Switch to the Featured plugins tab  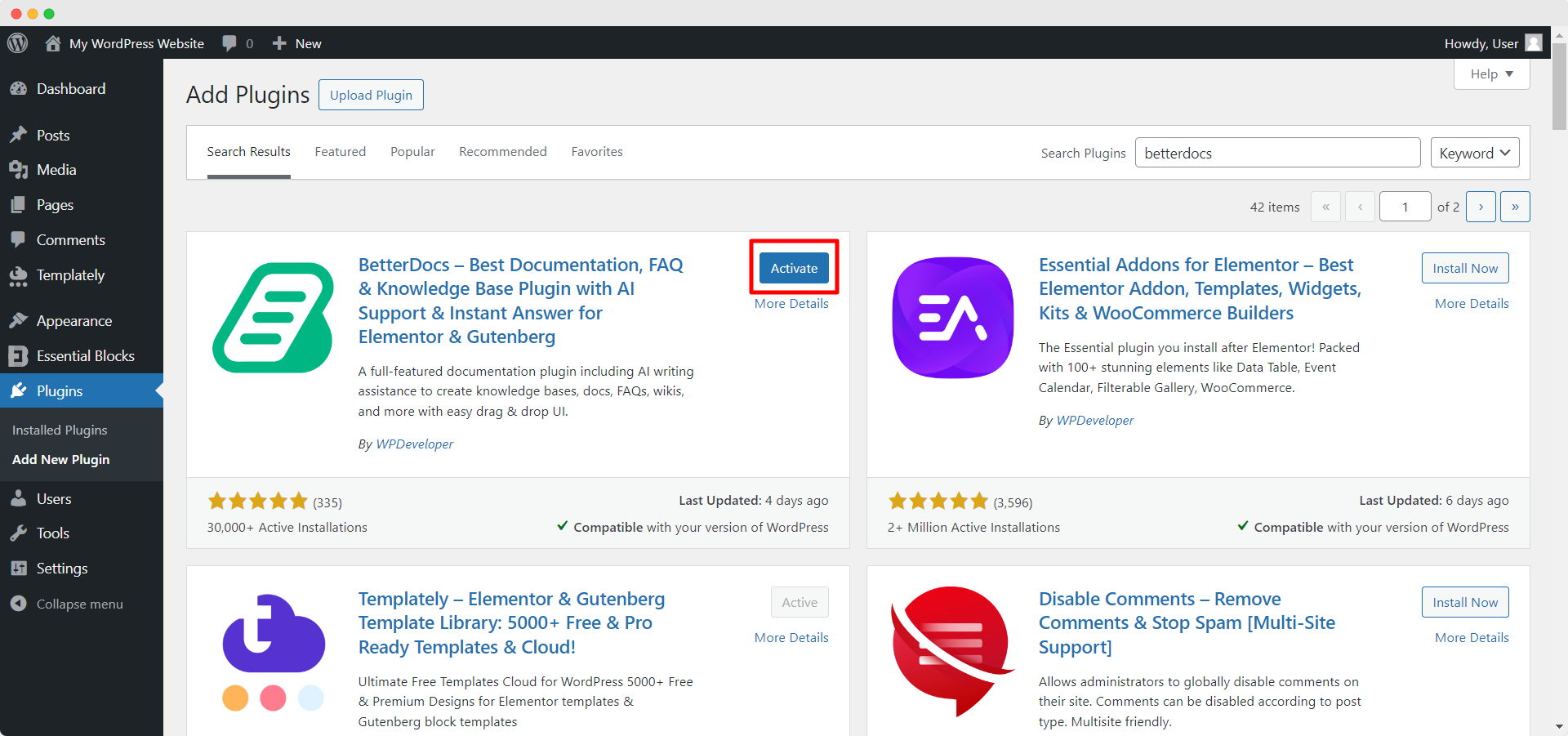point(340,151)
